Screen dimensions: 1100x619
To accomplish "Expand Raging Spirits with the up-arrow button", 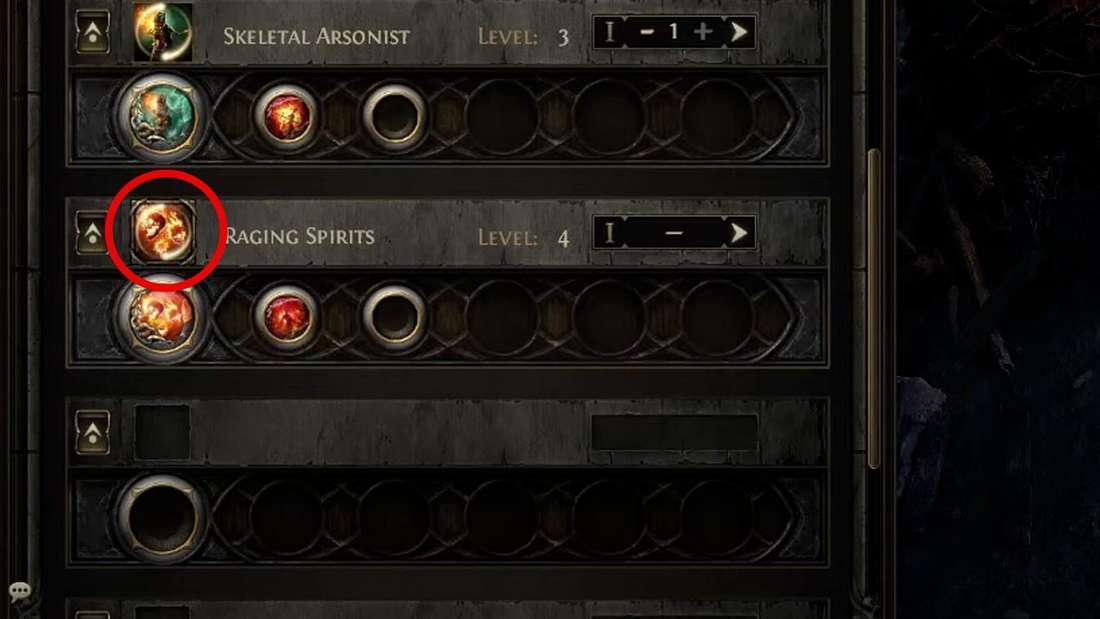I will click(93, 233).
